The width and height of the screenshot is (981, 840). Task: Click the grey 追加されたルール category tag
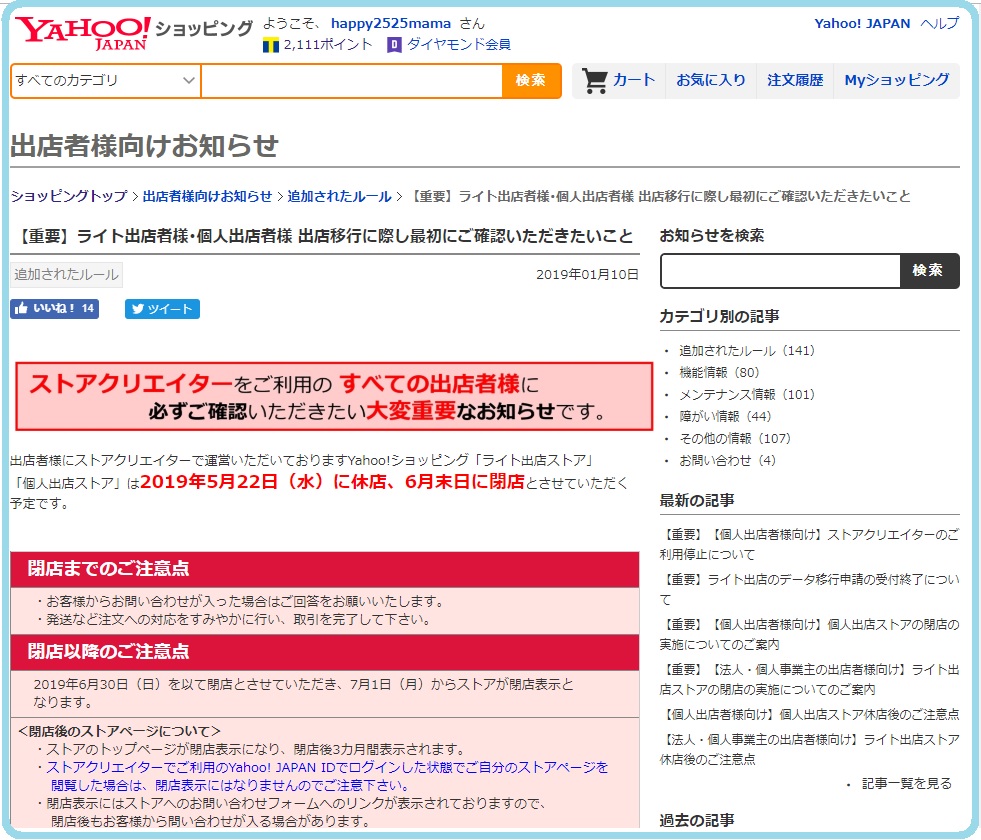tap(66, 275)
